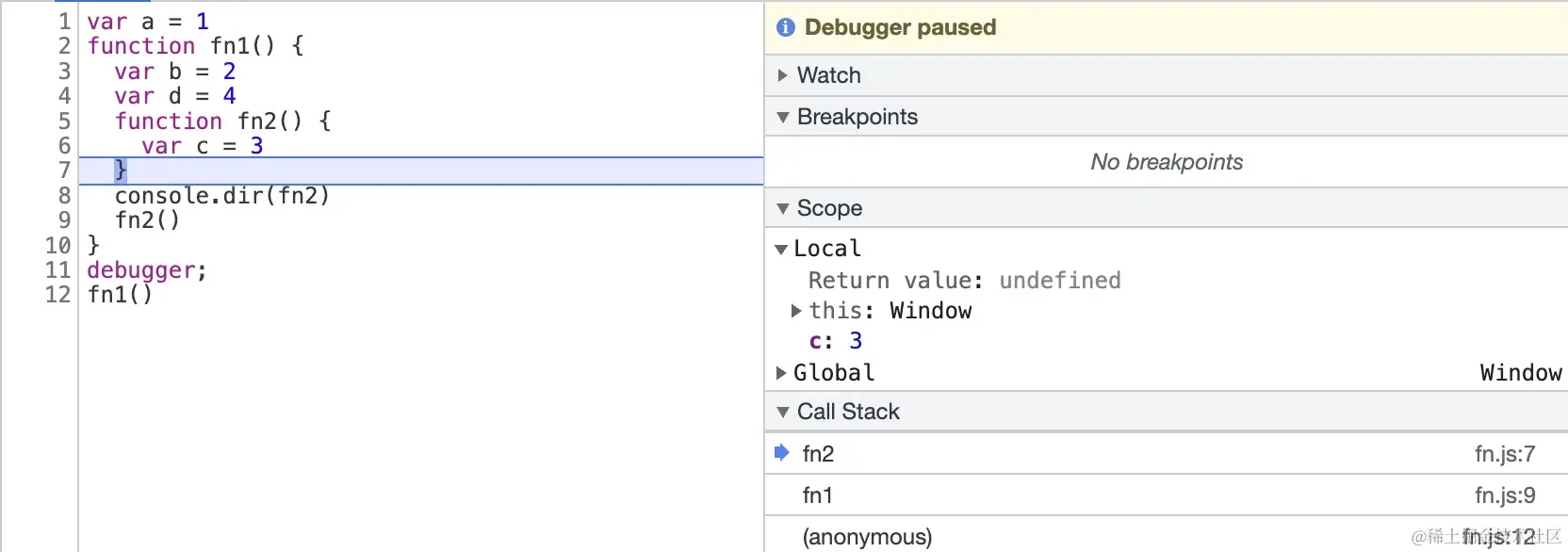Screen dimensions: 1568x552
Task: Open the fn.js:9 source link
Action: (1504, 495)
